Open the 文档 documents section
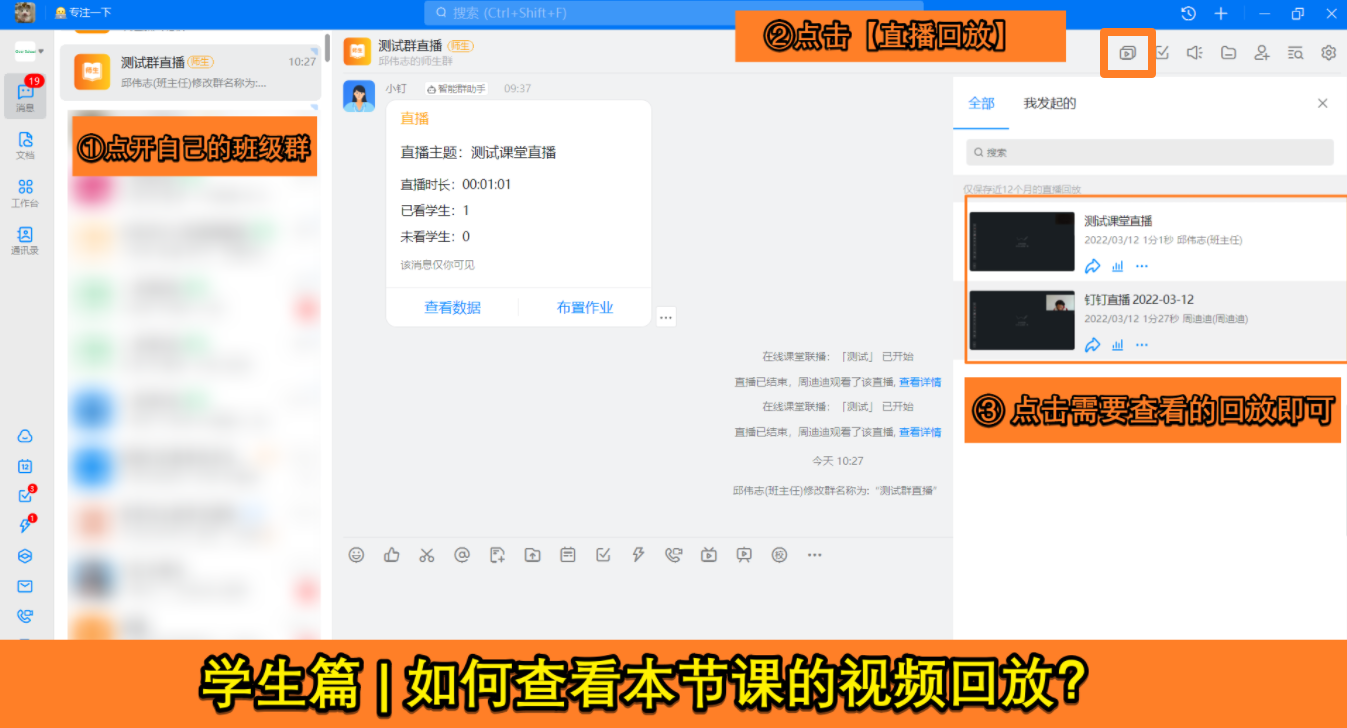The height and width of the screenshot is (728, 1347). (x=25, y=145)
